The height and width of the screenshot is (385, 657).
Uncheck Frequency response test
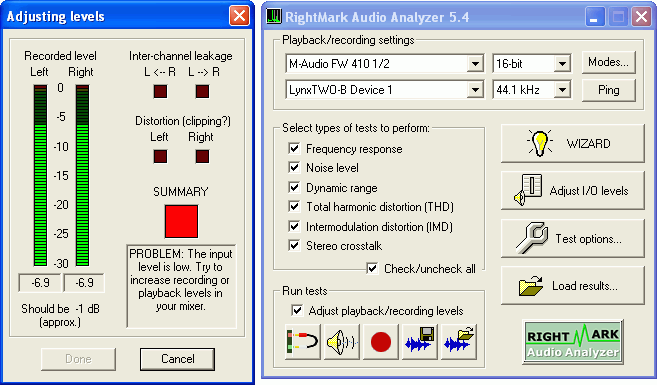point(294,148)
